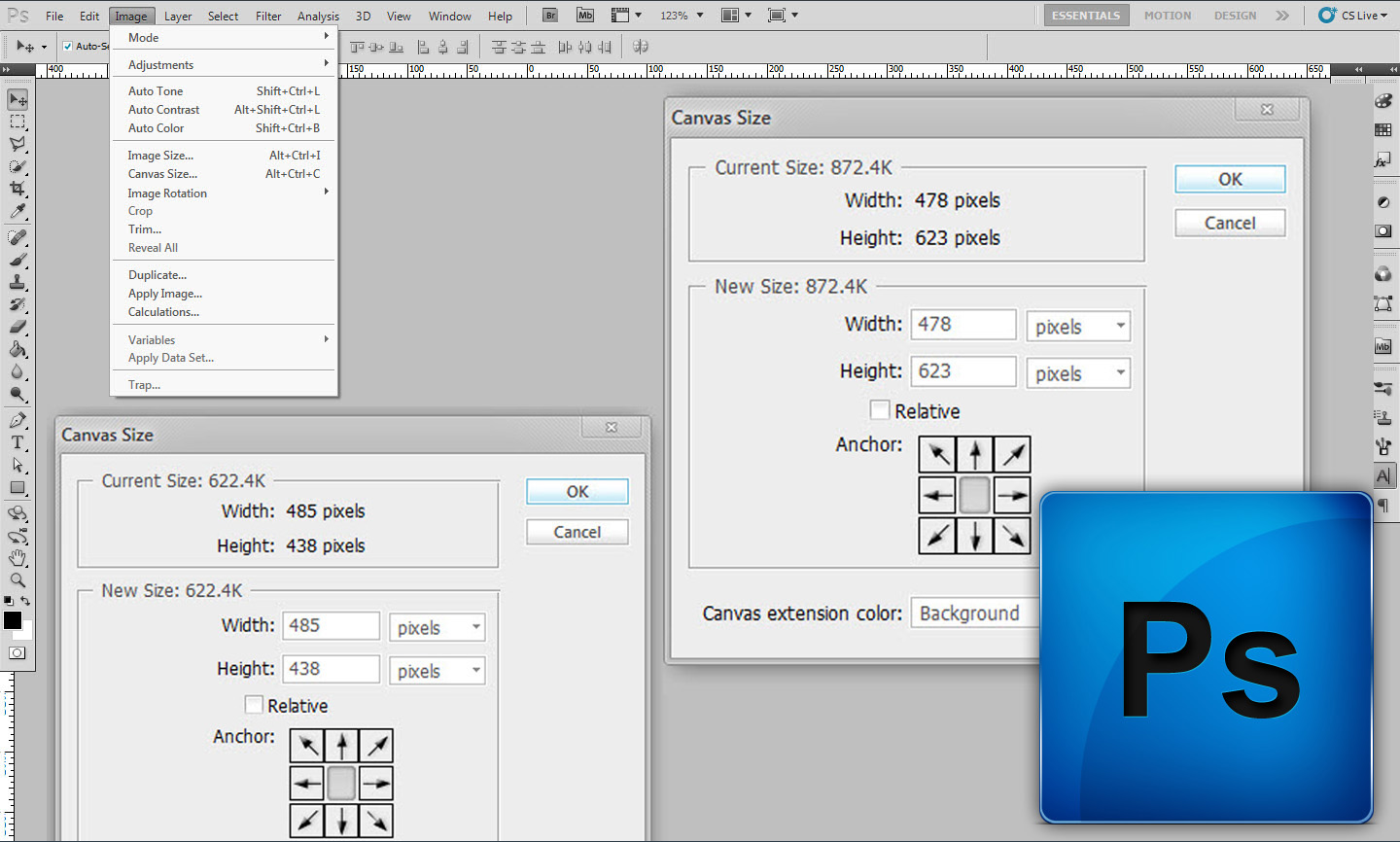The height and width of the screenshot is (842, 1400).
Task: Choose Auto Contrast in the Image menu
Action: click(x=224, y=110)
